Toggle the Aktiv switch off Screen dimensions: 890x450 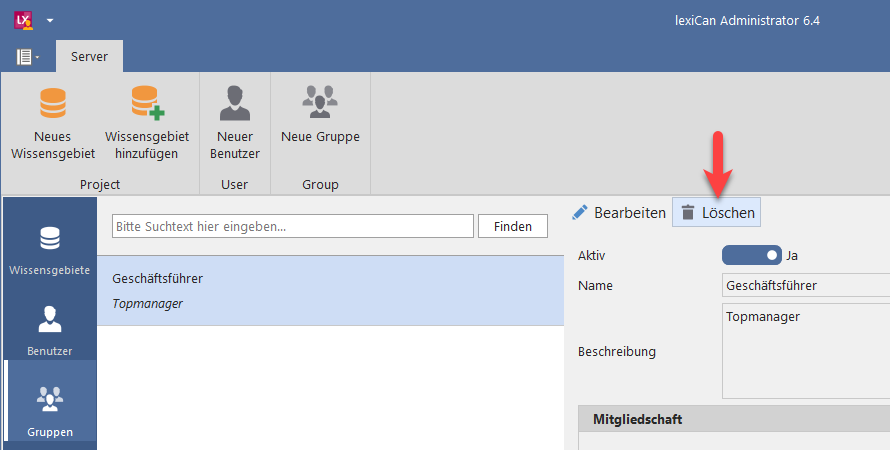click(751, 255)
